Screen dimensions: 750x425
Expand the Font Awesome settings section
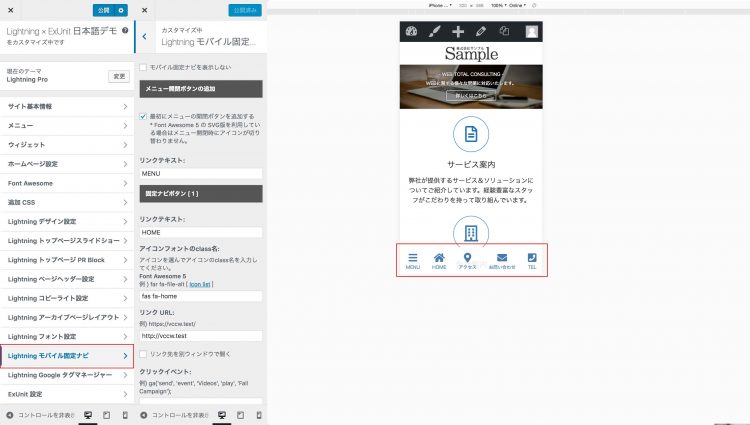[x=66, y=183]
